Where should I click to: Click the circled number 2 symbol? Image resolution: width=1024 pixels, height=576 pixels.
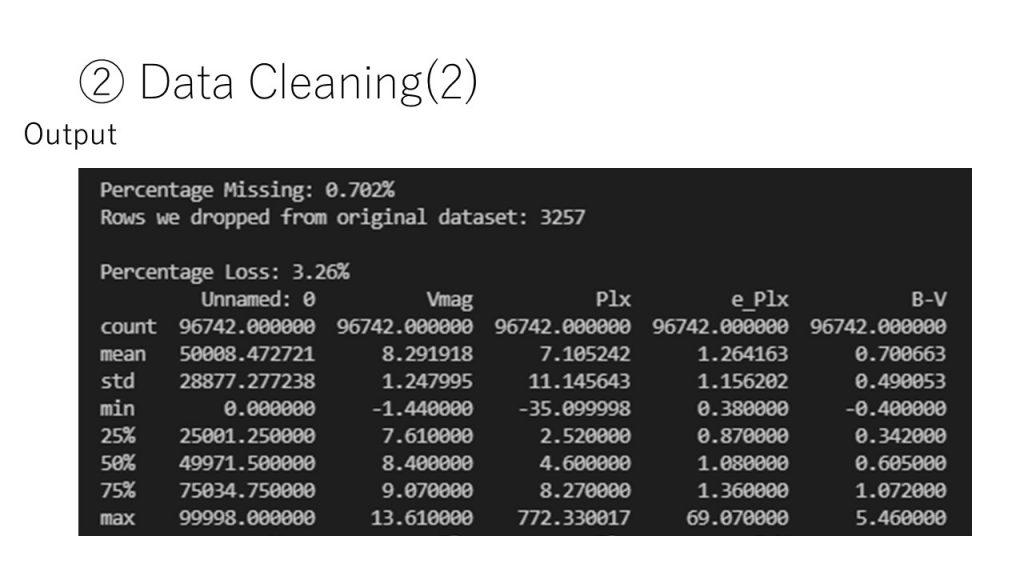pos(101,83)
